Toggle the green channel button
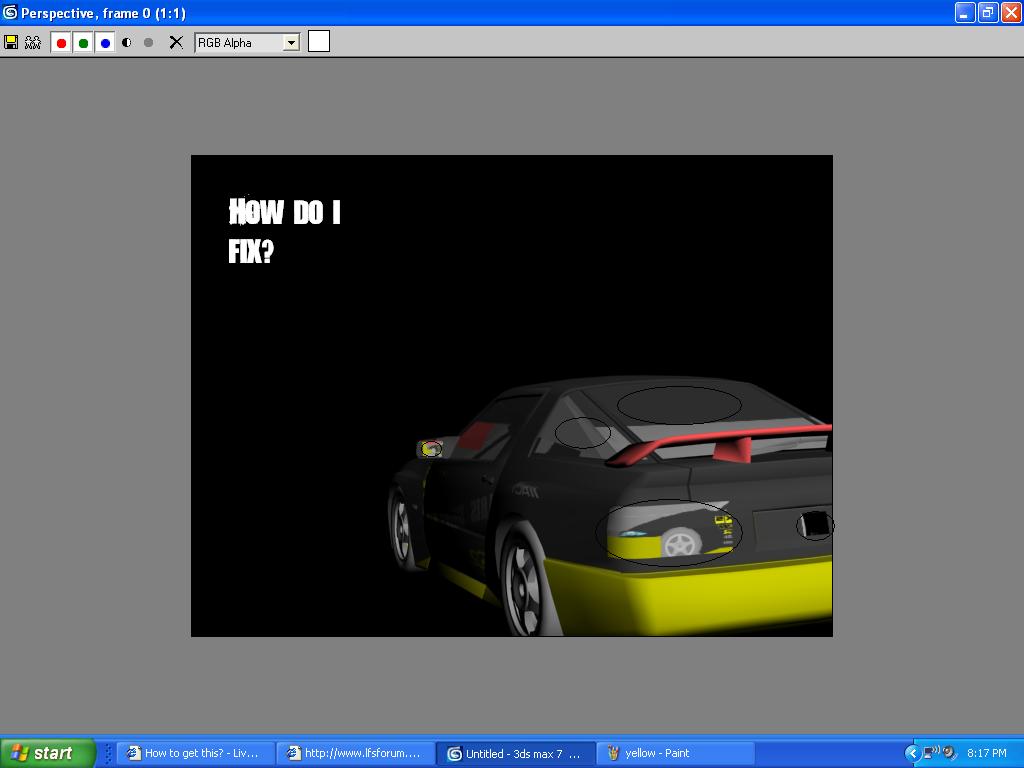 coord(83,42)
